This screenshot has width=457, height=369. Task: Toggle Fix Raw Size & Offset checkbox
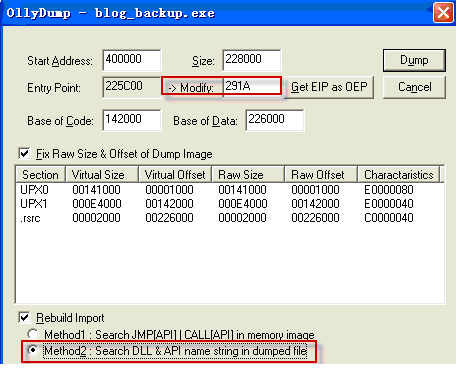pyautogui.click(x=24, y=154)
